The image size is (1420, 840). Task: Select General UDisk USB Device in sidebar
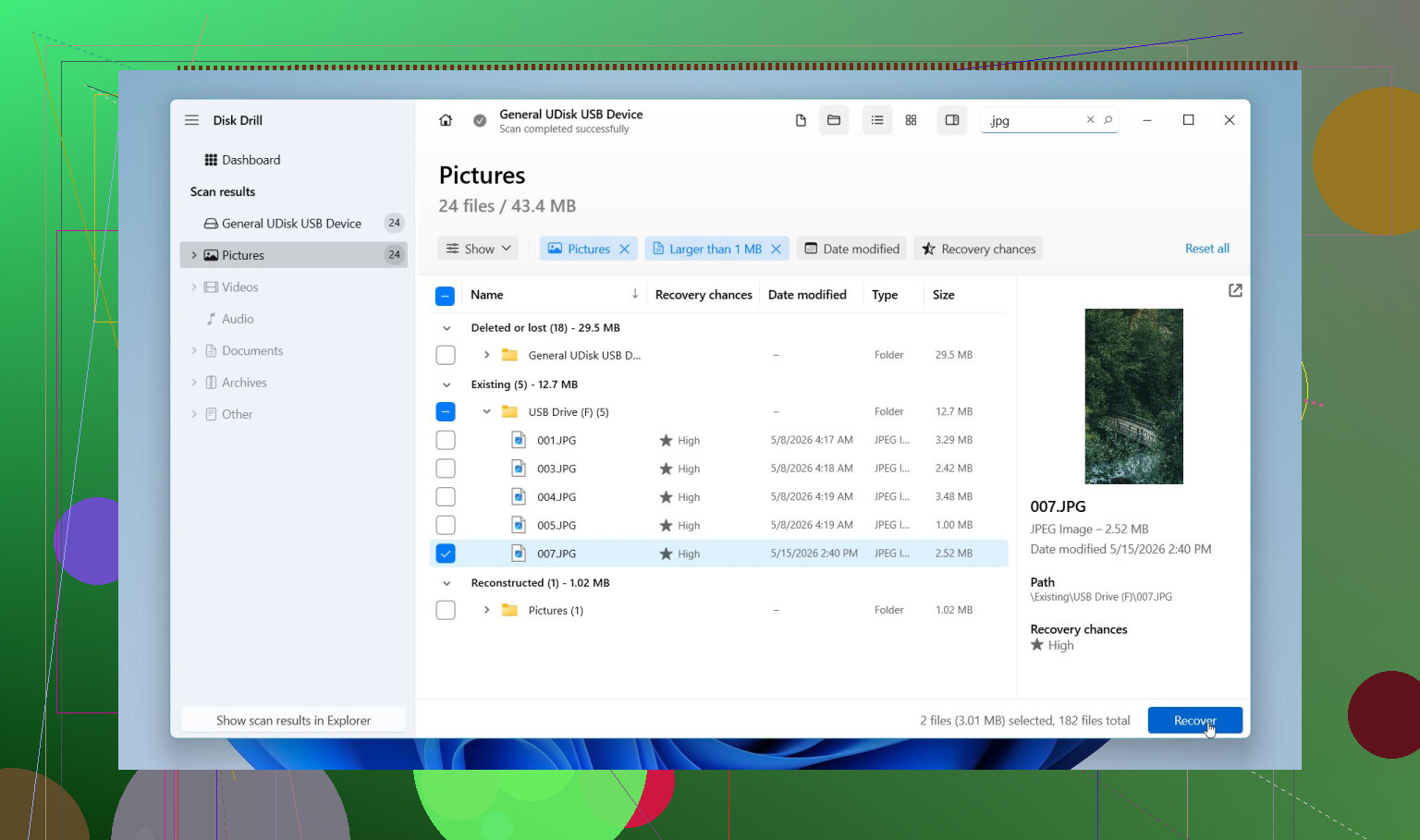(x=294, y=224)
